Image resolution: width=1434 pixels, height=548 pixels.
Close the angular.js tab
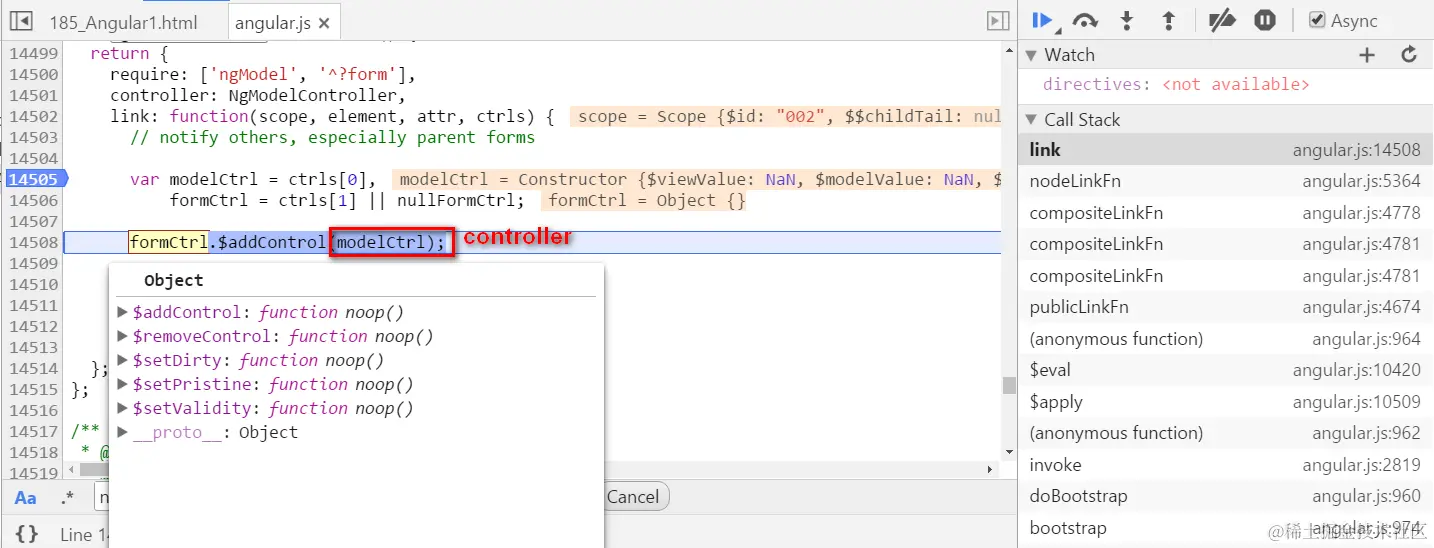click(x=324, y=22)
